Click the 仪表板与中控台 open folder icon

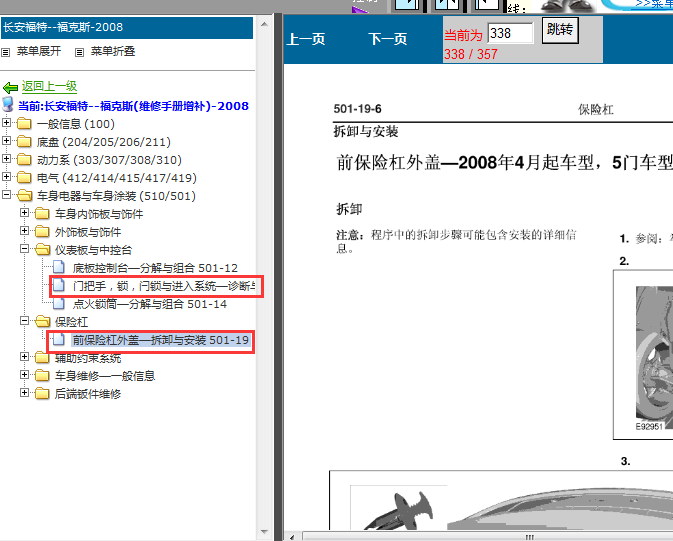coord(42,249)
